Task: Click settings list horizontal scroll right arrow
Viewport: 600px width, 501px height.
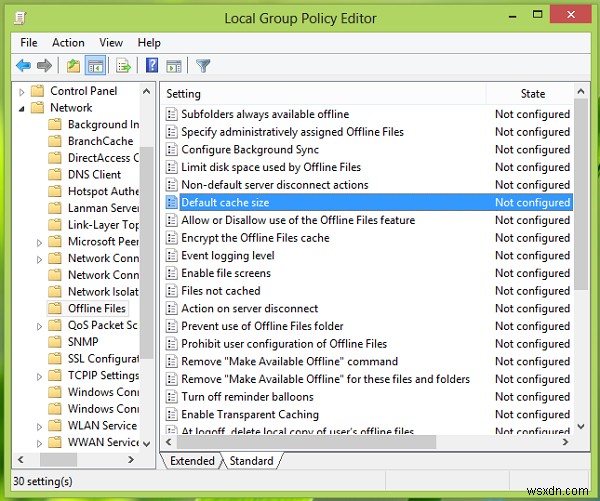Action: tap(565, 442)
